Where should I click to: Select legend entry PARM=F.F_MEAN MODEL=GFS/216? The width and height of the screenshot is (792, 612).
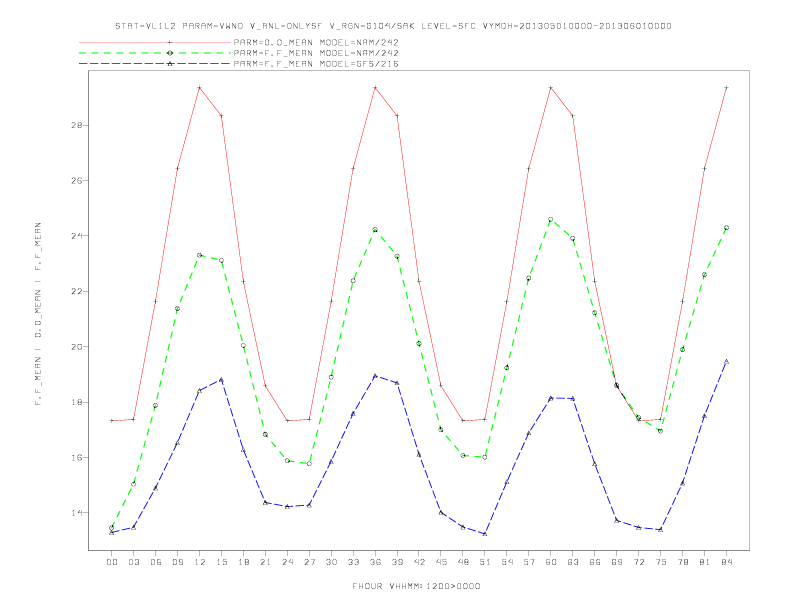(x=316, y=64)
